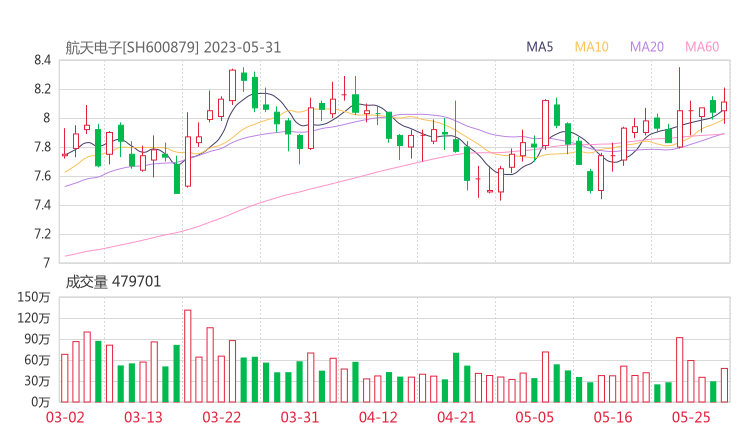This screenshot has width=740, height=440.
Task: Click the 0万 volume axis label
Action: [x=40, y=402]
